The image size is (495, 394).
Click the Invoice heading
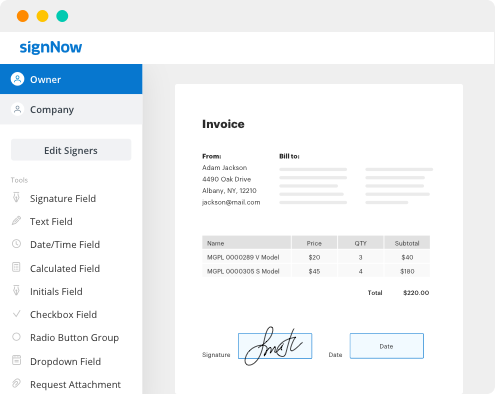223,124
